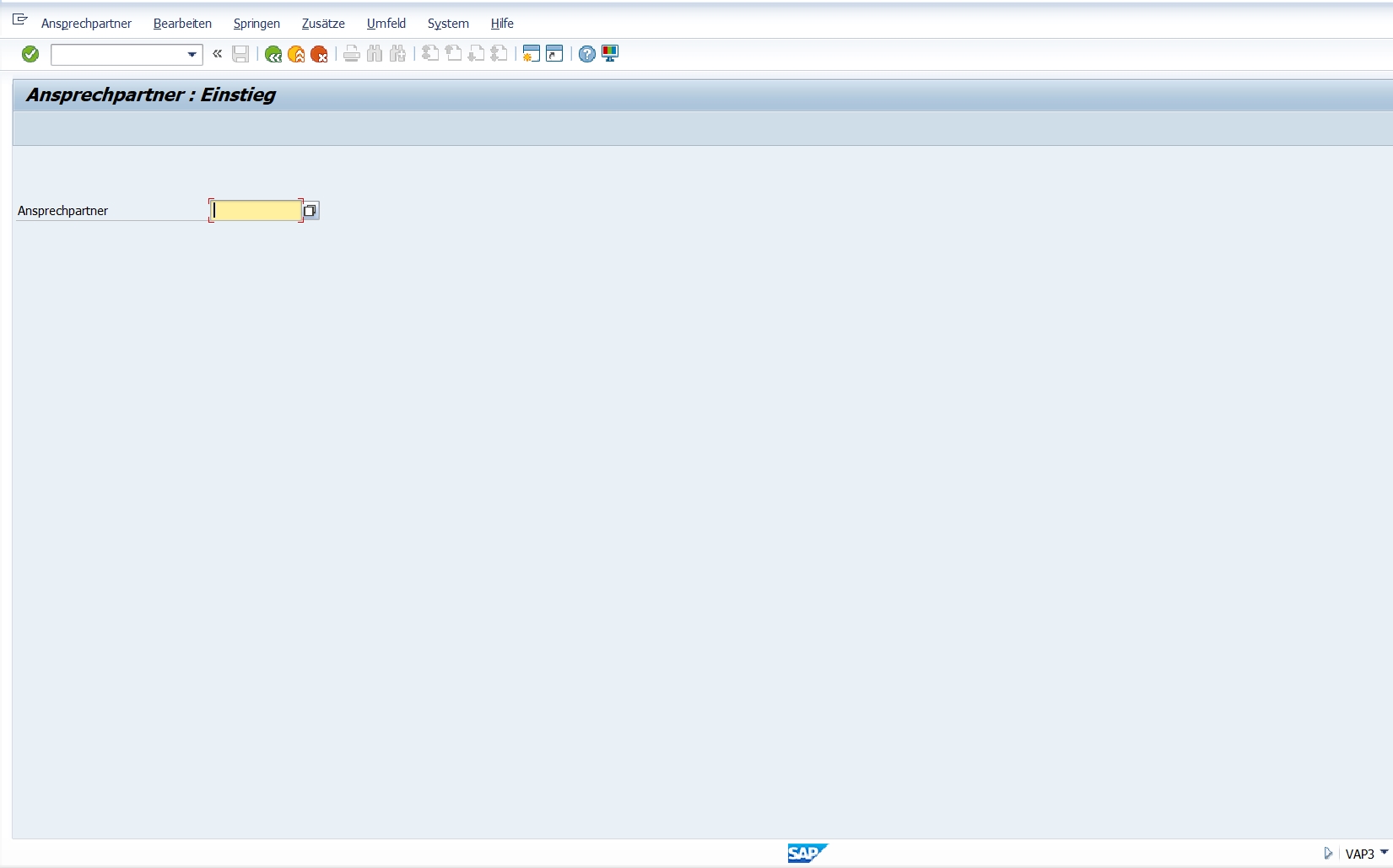Click the Ansprechpartner field label

(62, 211)
